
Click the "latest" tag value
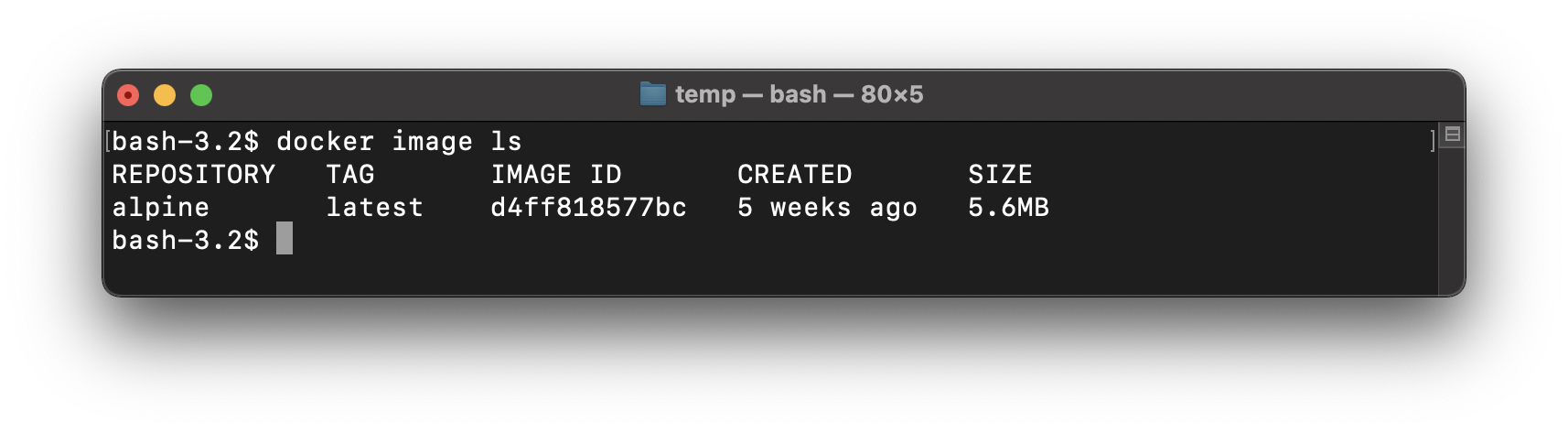click(x=374, y=208)
